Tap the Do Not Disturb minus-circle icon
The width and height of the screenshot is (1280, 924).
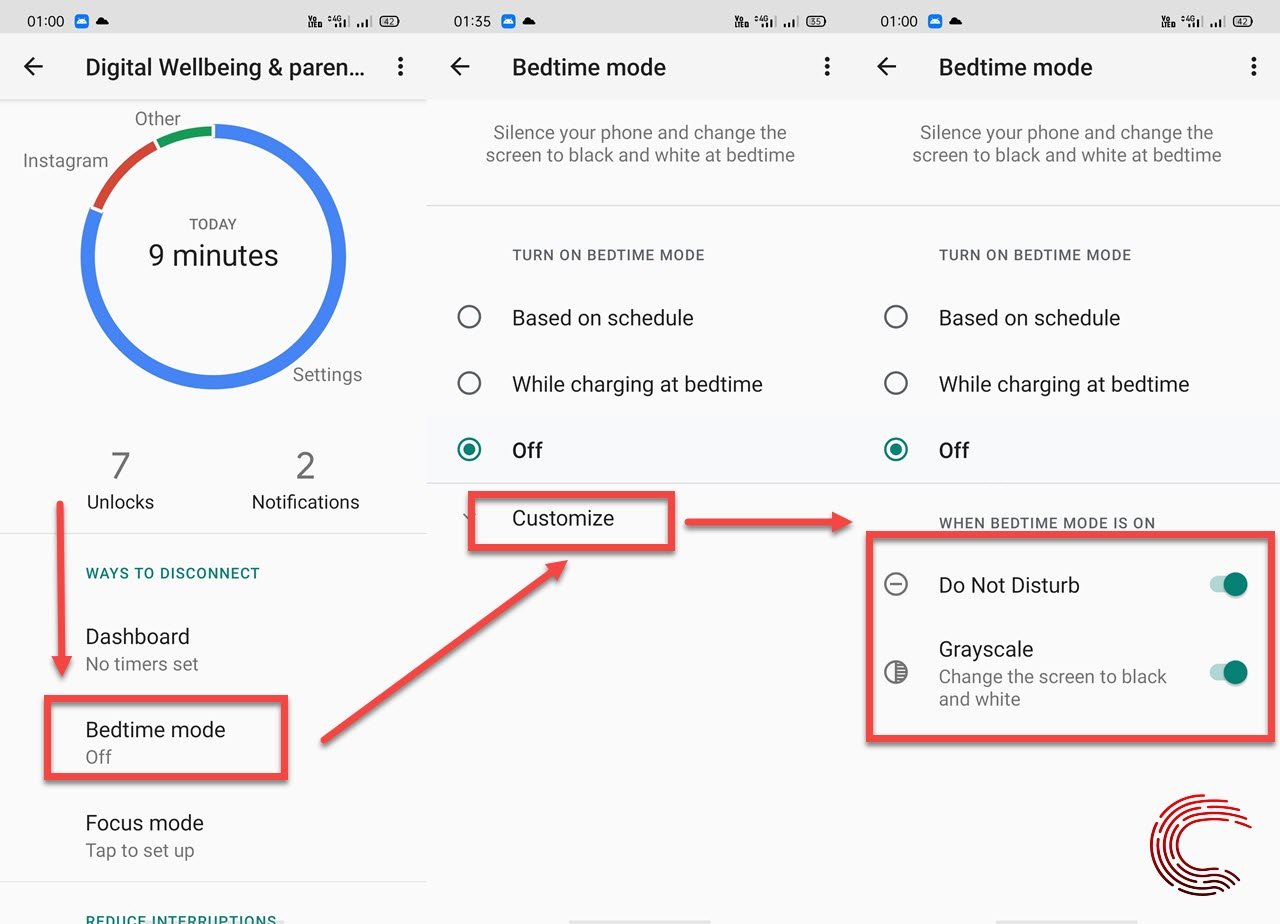pyautogui.click(x=896, y=585)
